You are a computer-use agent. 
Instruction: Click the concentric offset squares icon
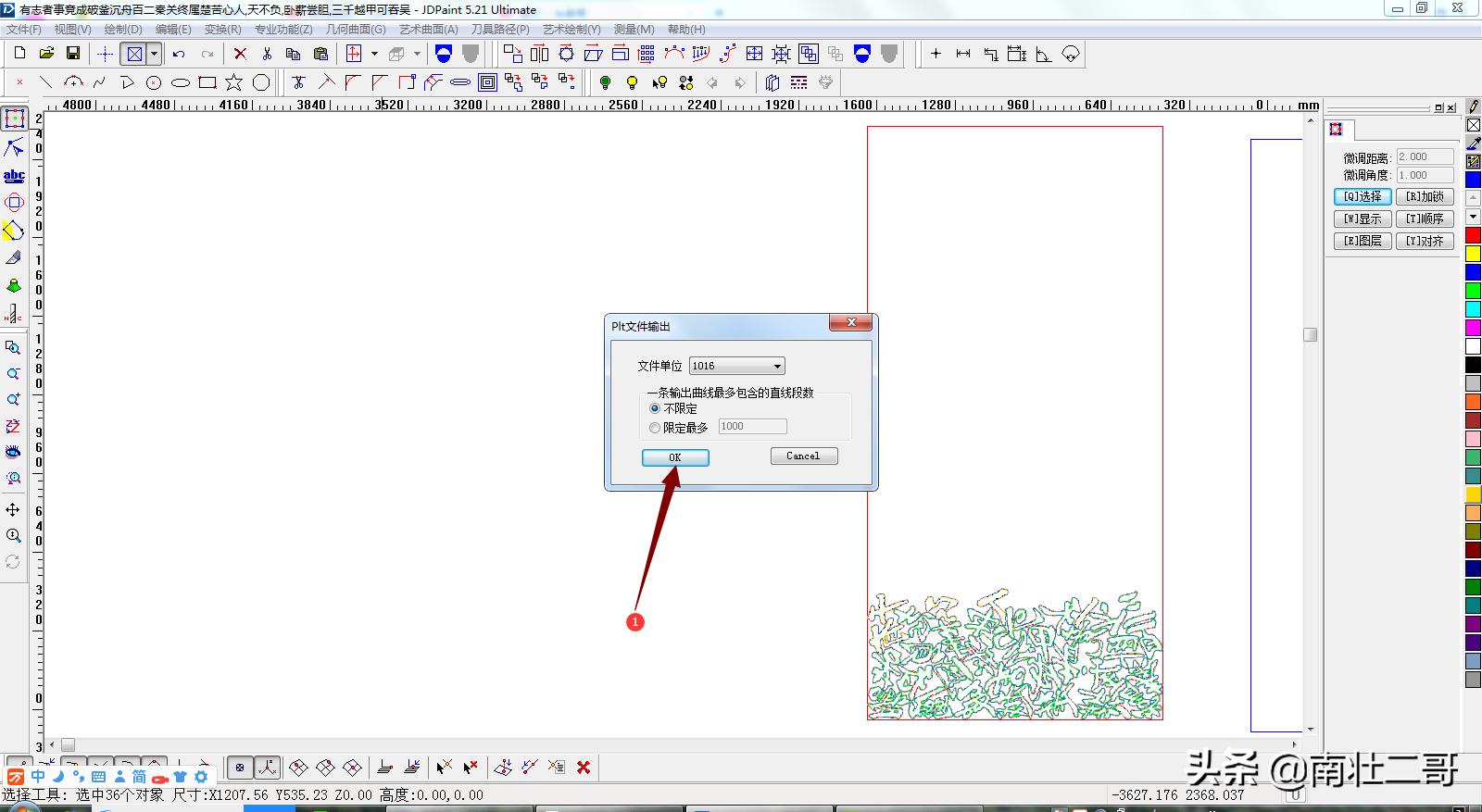click(487, 82)
